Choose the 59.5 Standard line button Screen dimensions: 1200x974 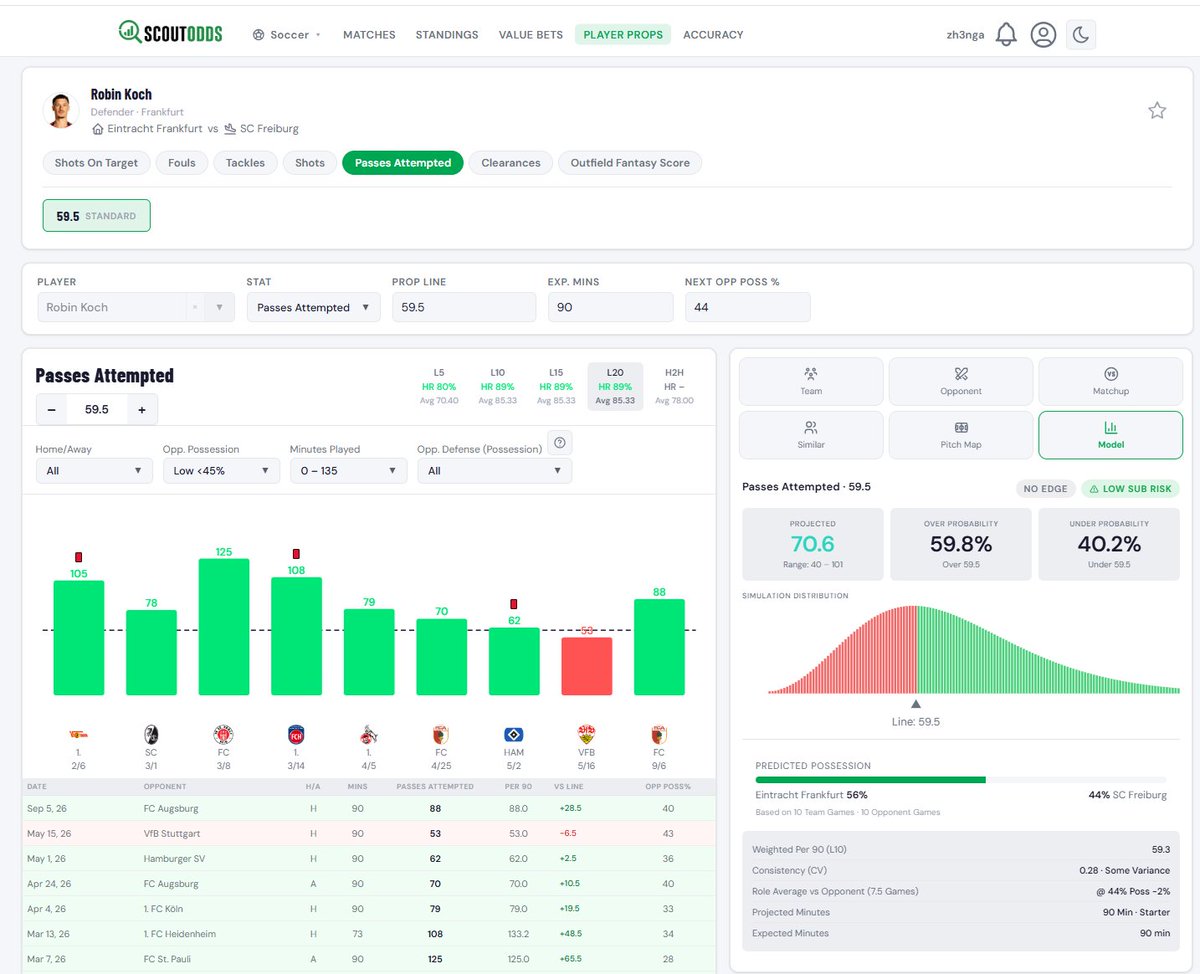[x=96, y=215]
